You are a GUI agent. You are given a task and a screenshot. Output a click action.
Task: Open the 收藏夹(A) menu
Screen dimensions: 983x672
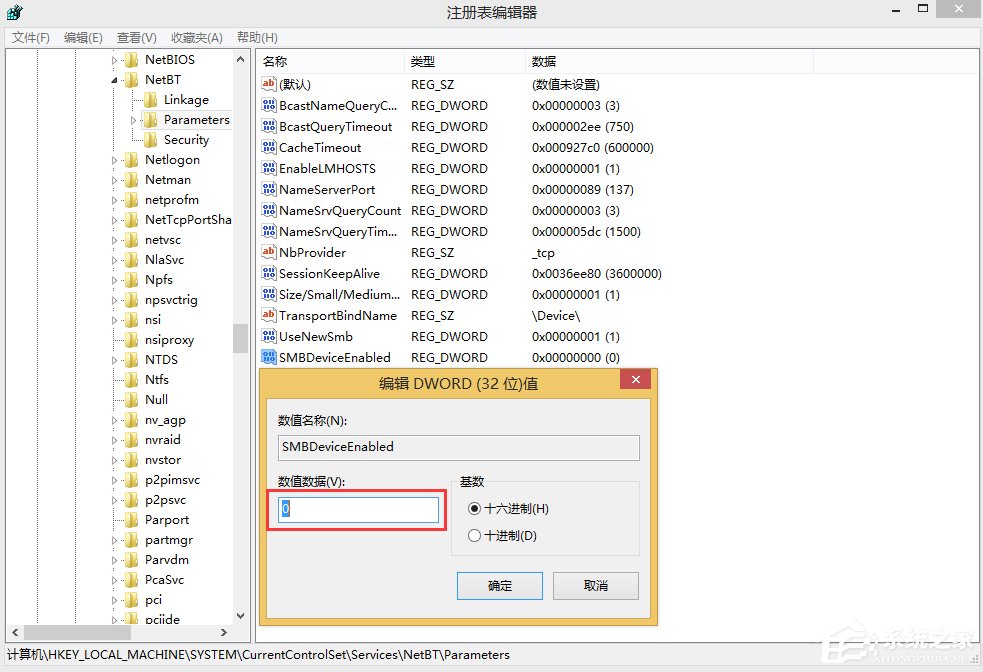pyautogui.click(x=195, y=37)
